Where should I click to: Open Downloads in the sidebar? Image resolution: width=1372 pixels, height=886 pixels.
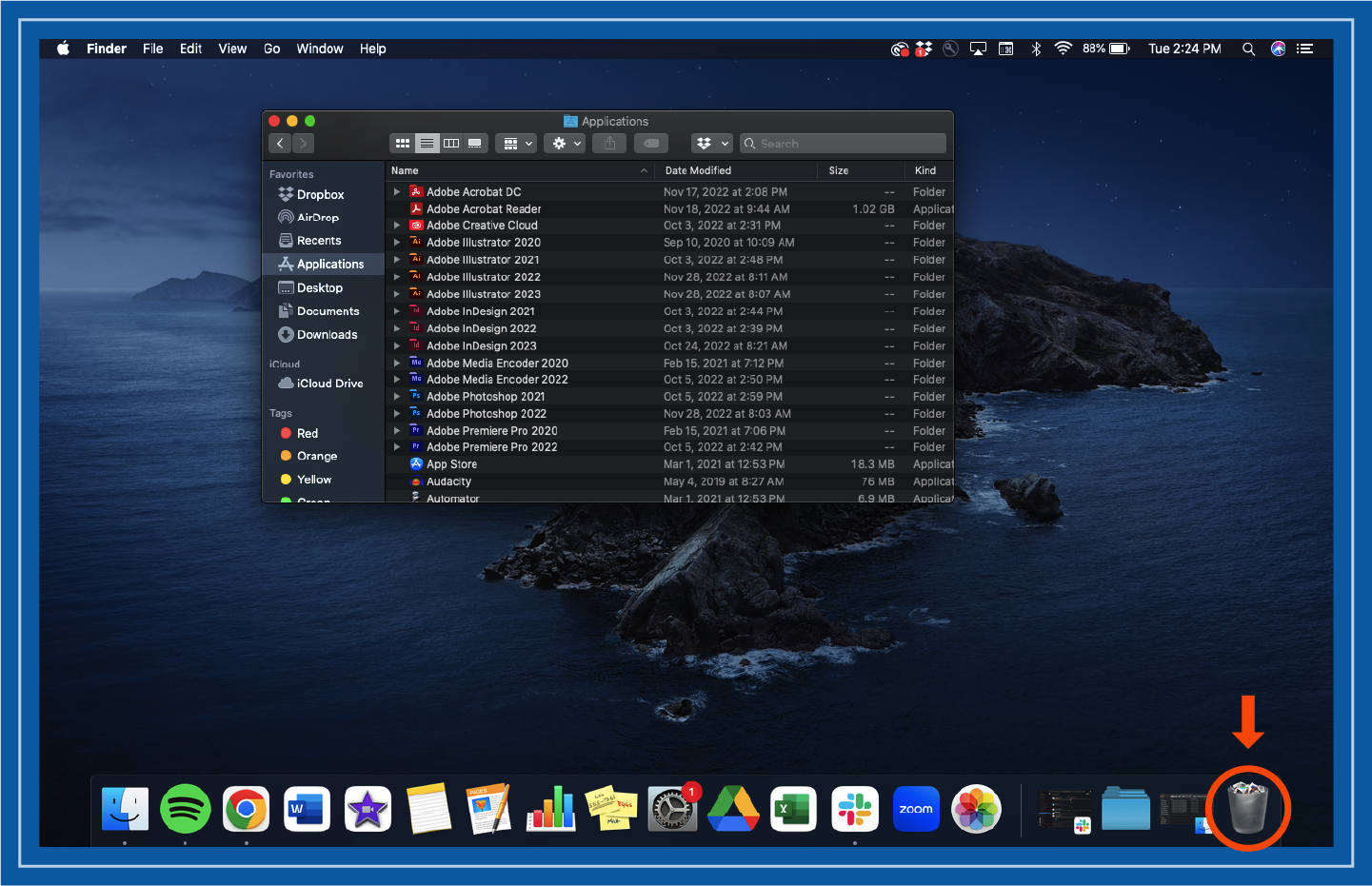pos(322,335)
